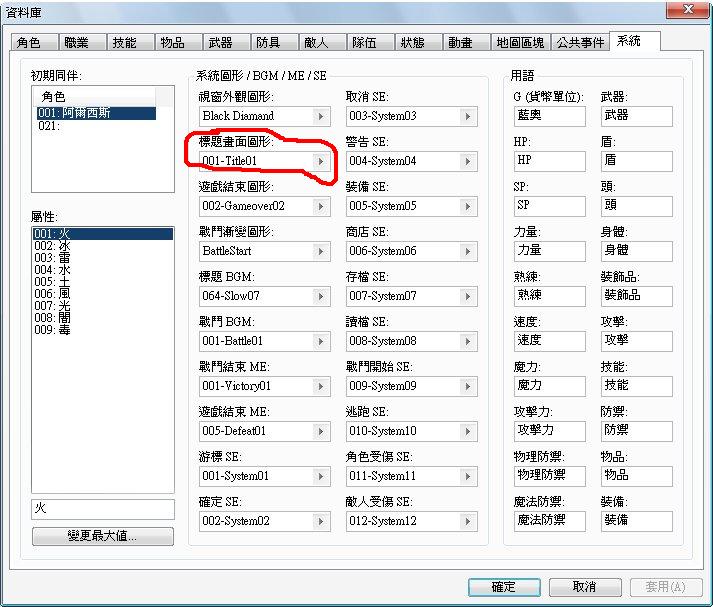Click the 熟練 term input field

550,296
